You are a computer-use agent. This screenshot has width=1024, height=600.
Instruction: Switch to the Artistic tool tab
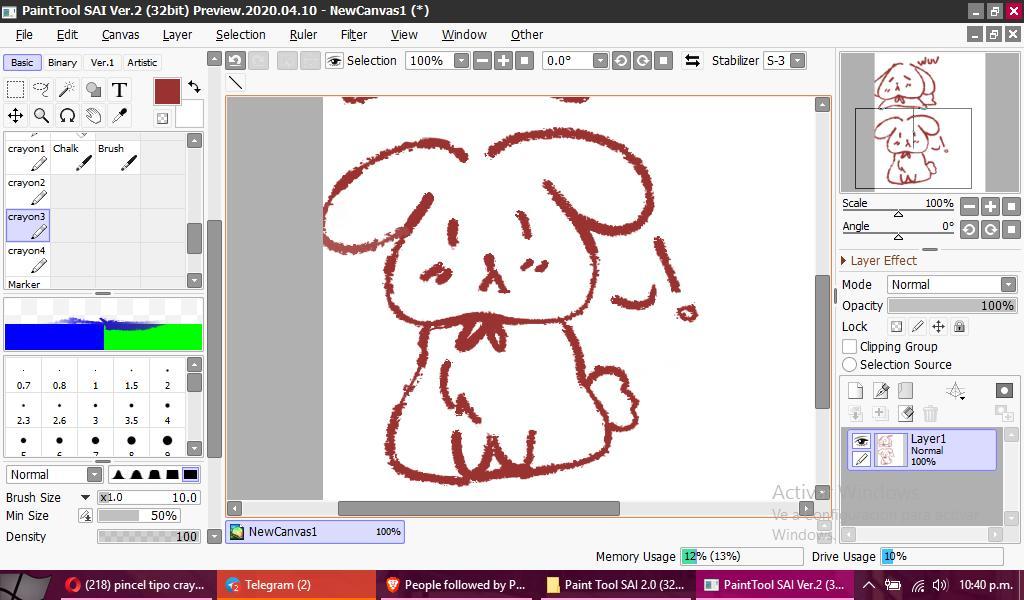142,63
